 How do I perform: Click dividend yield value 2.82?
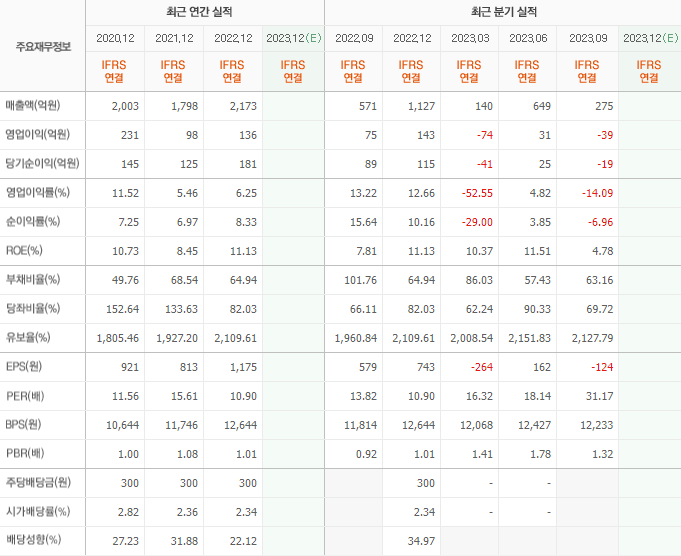pos(128,513)
